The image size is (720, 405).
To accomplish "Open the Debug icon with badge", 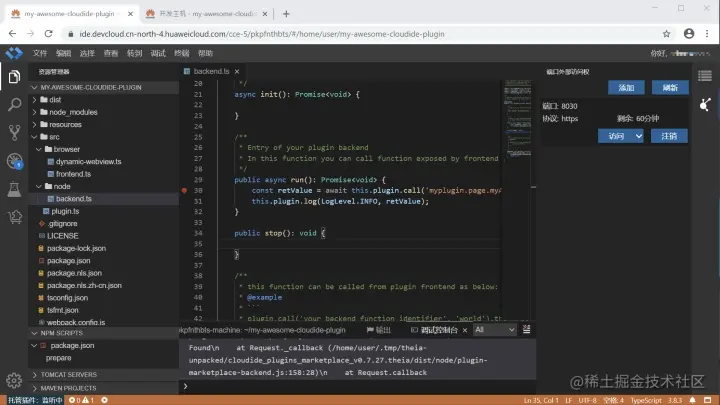I will 14,161.
